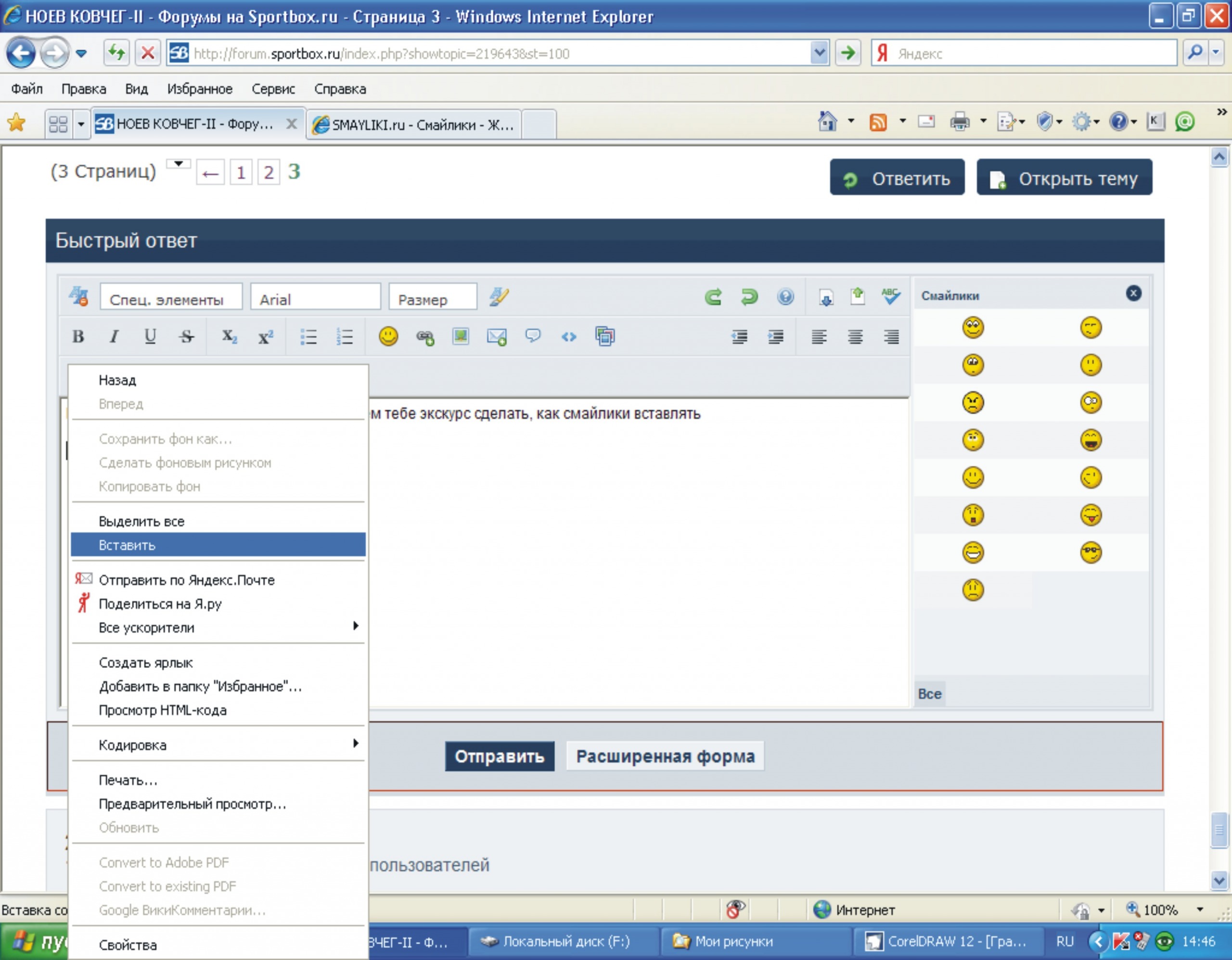Click the insert image icon
Viewport: 1232px width, 960px height.
pos(461,337)
